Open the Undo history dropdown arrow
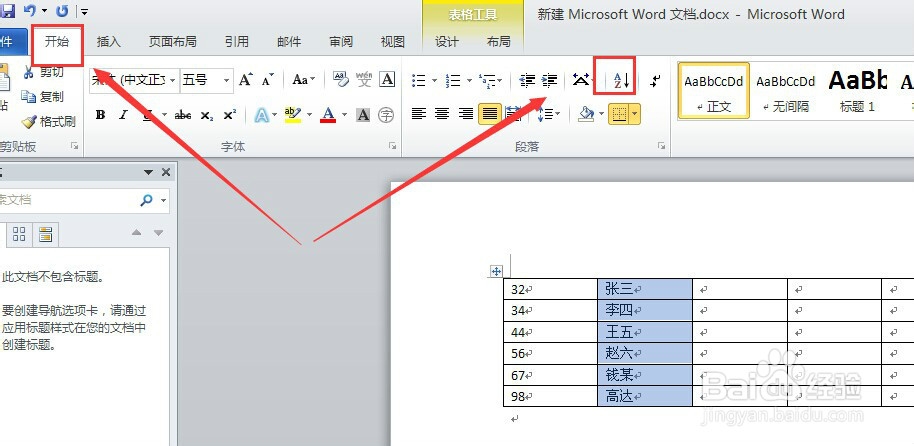The image size is (914, 446). (x=45, y=10)
